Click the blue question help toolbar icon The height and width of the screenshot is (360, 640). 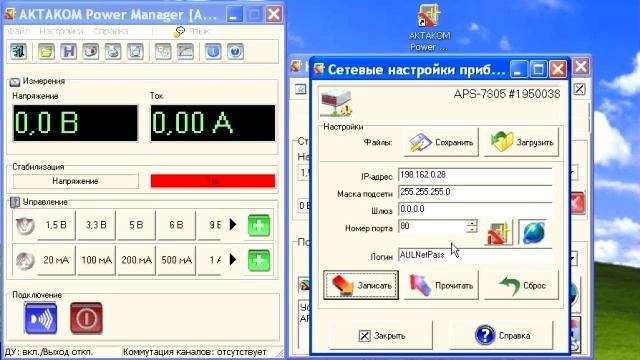[x=236, y=51]
